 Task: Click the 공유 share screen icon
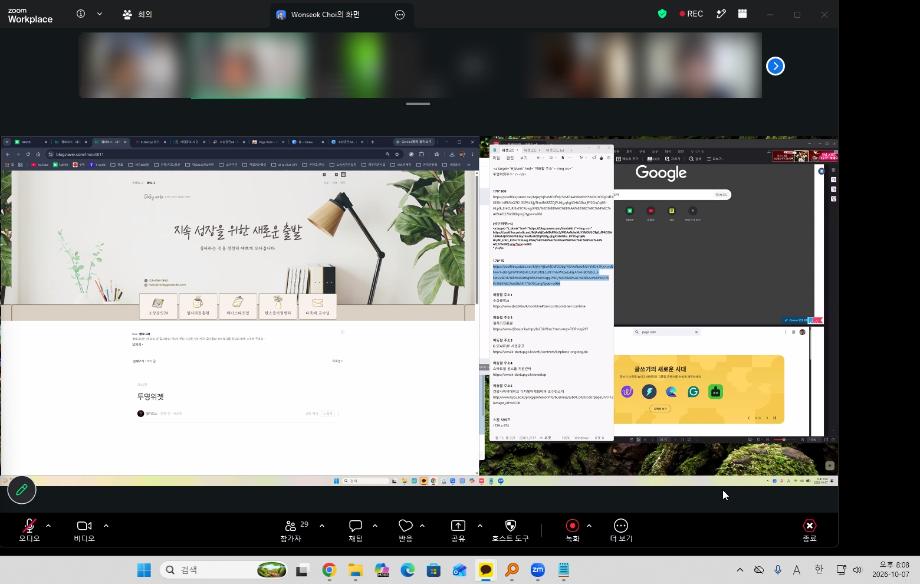point(458,530)
